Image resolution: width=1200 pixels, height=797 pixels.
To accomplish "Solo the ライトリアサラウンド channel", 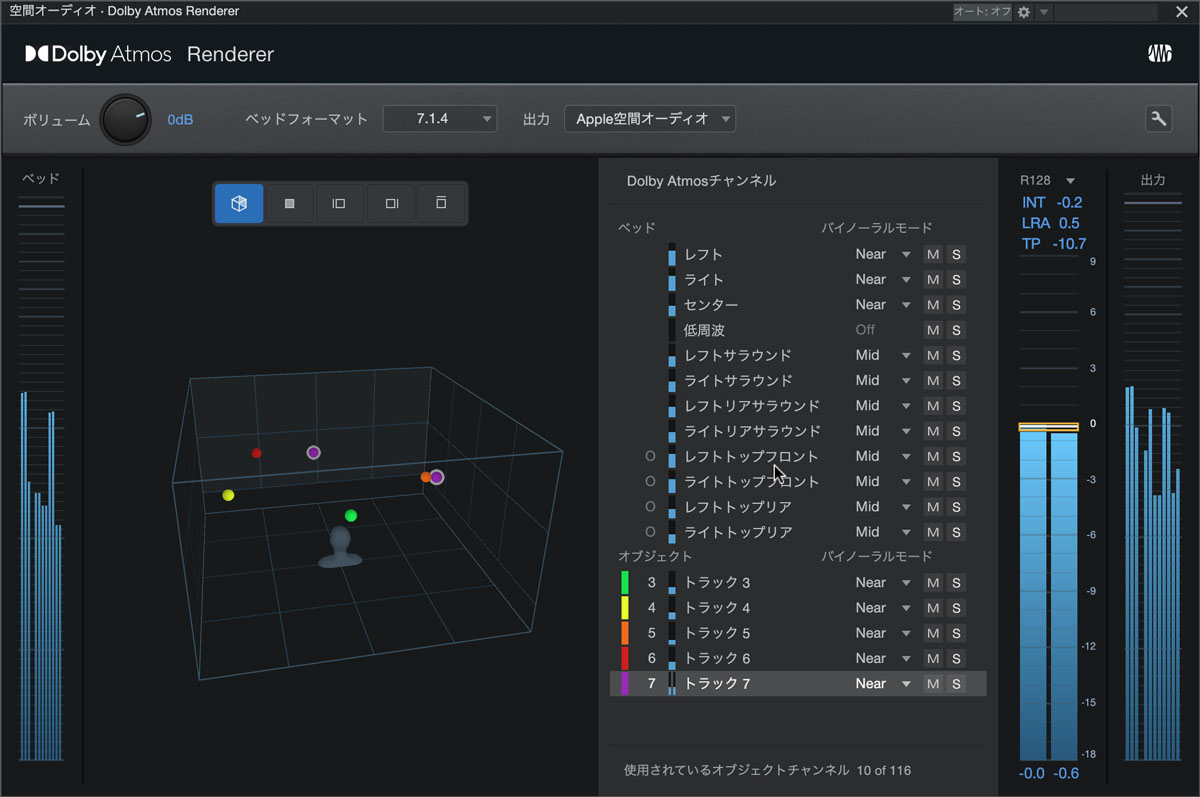I will tap(956, 431).
